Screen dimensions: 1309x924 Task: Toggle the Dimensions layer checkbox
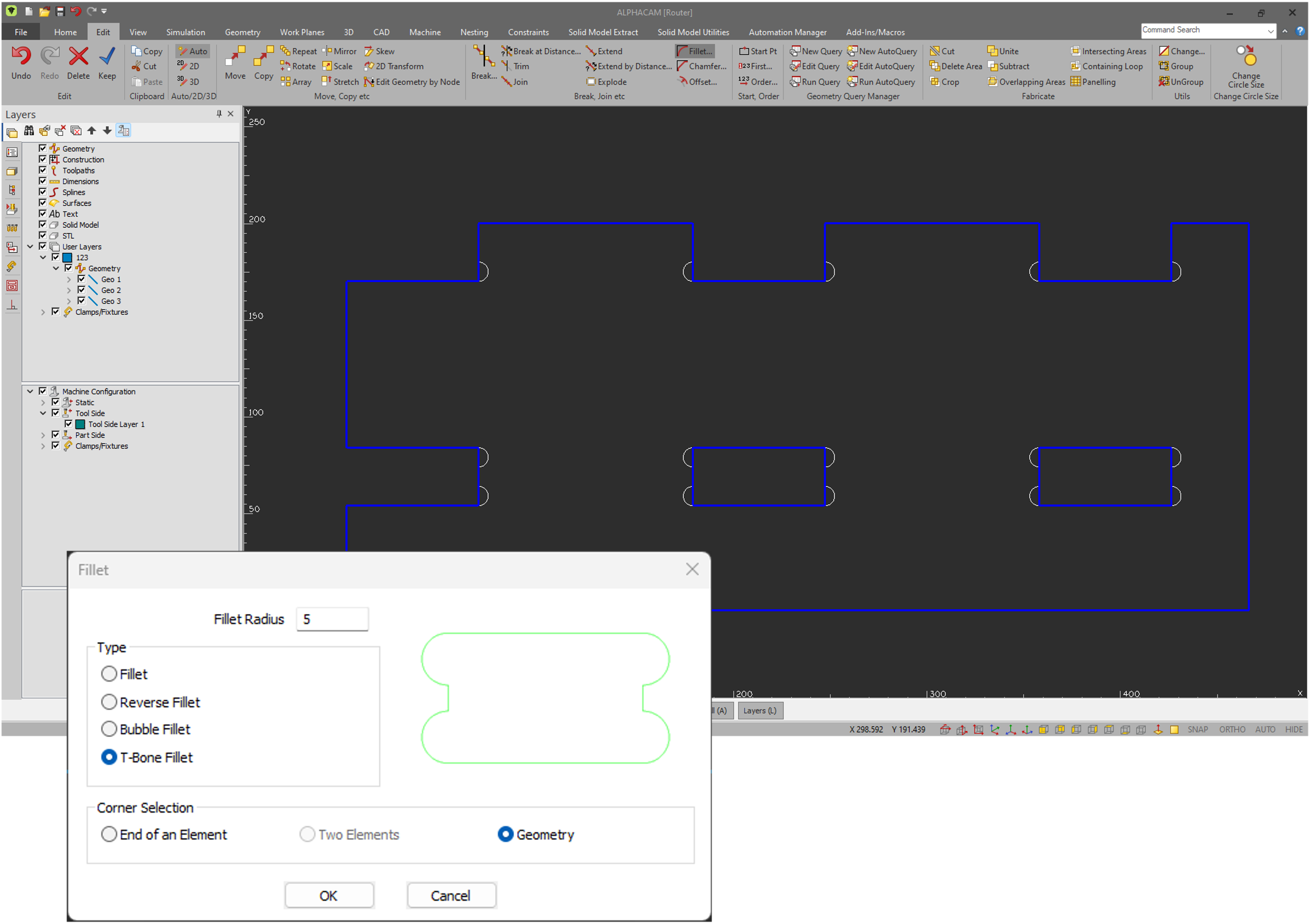click(x=43, y=181)
